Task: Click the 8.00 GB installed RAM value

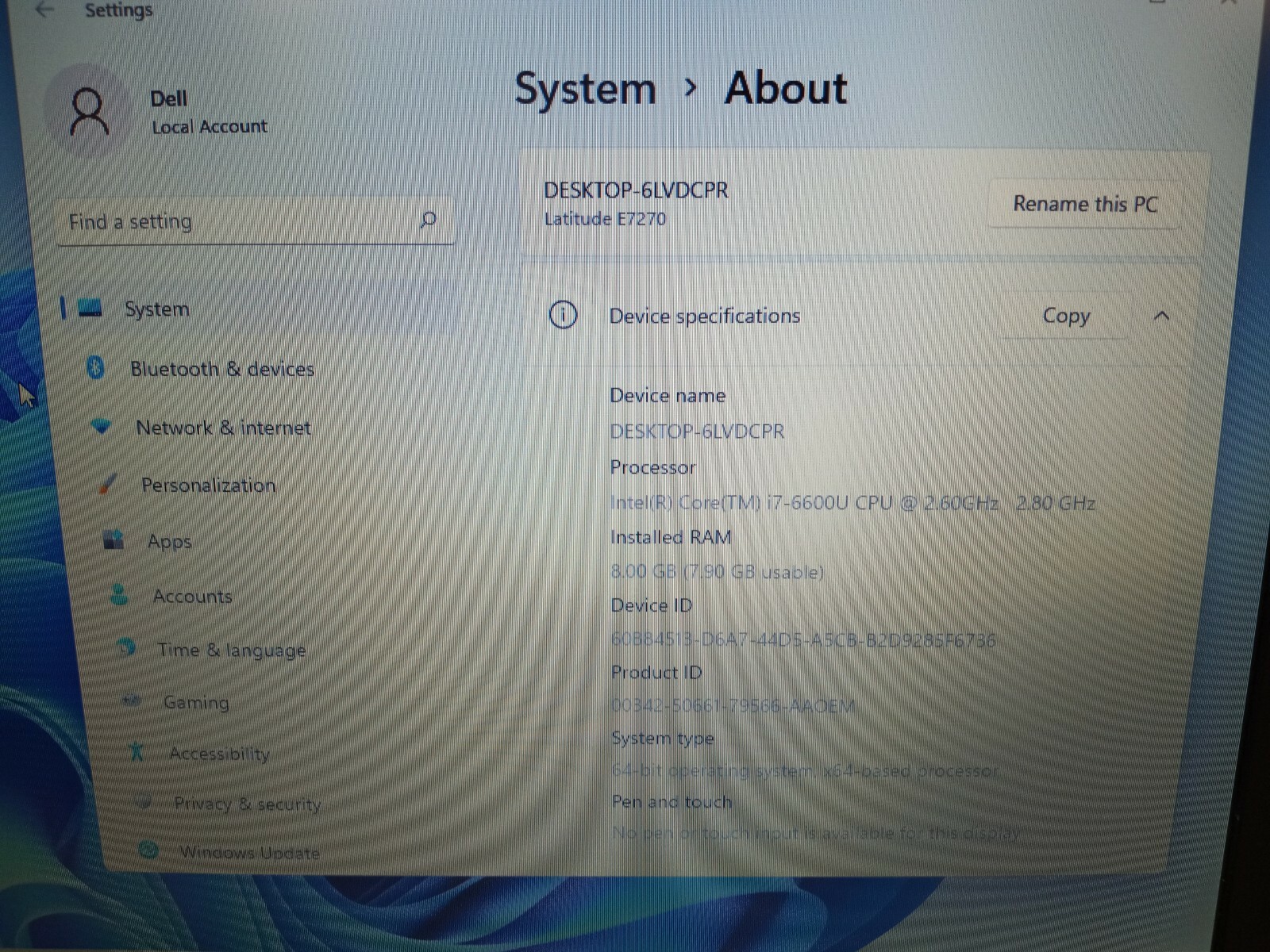Action: pos(717,571)
